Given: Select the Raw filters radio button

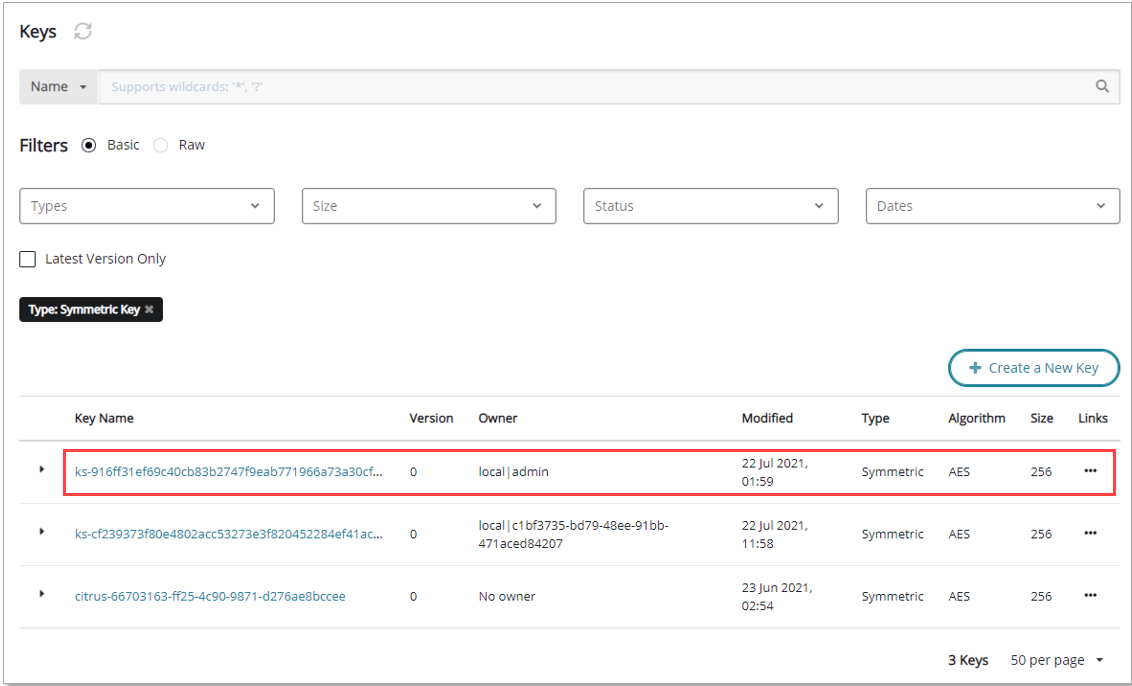Looking at the screenshot, I should coord(161,145).
